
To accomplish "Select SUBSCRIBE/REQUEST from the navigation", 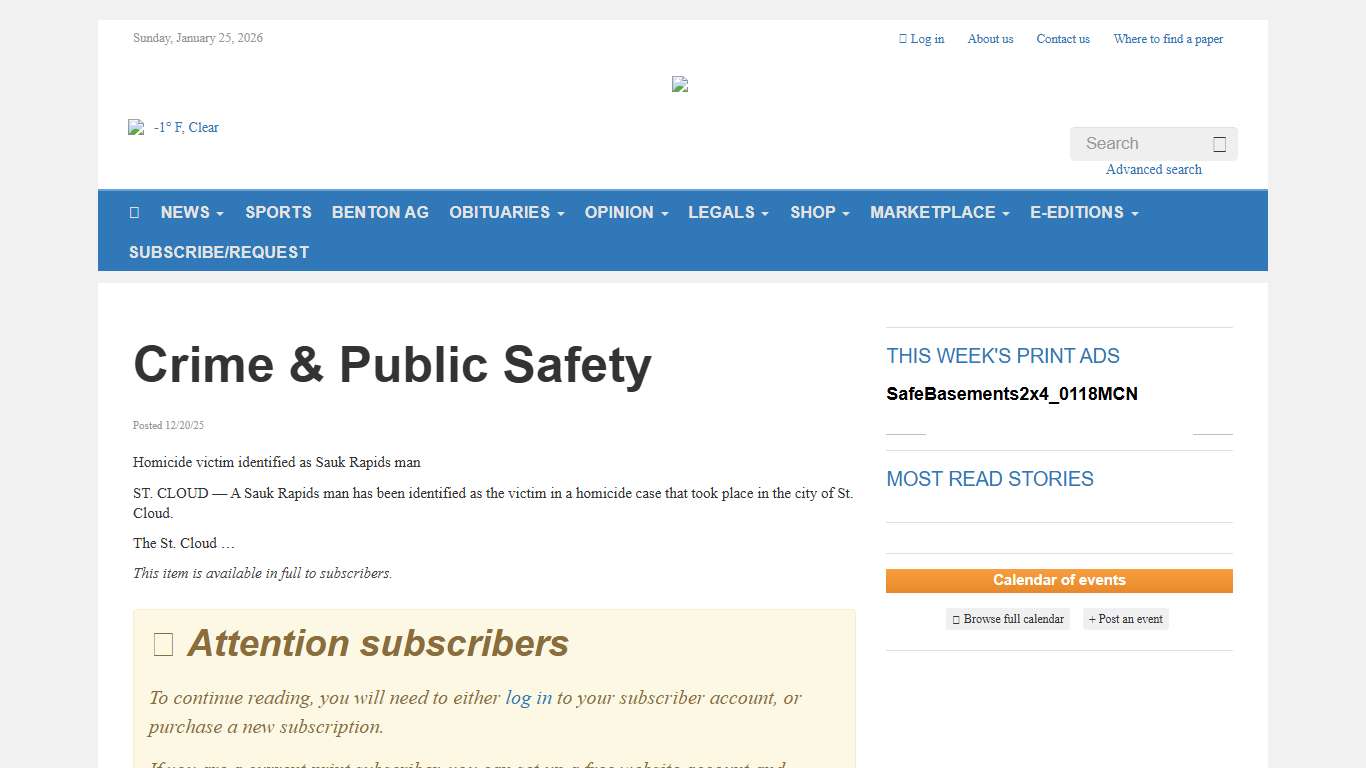I will click(x=219, y=252).
